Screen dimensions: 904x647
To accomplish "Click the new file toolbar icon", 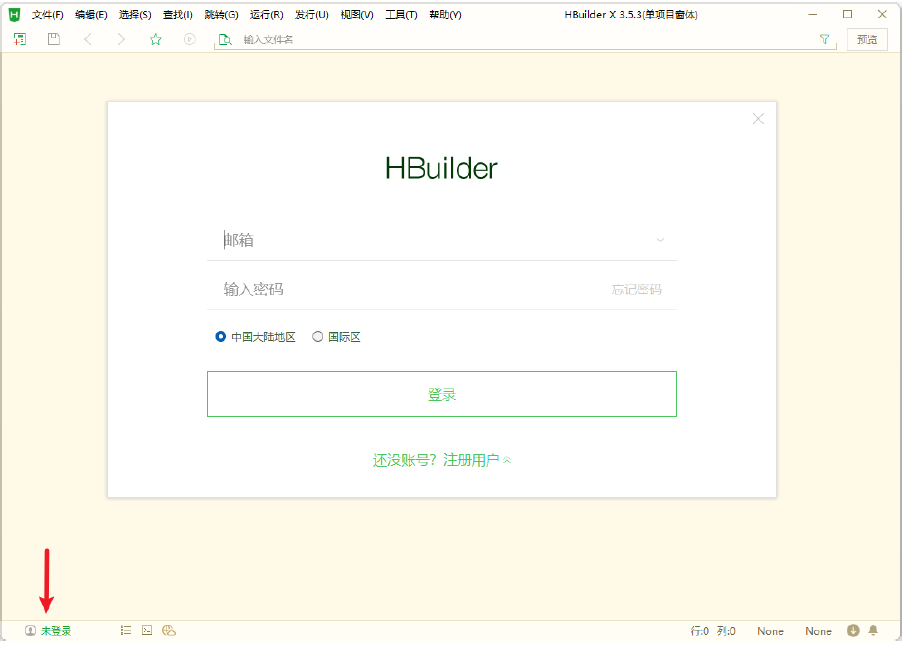I will [x=20, y=39].
